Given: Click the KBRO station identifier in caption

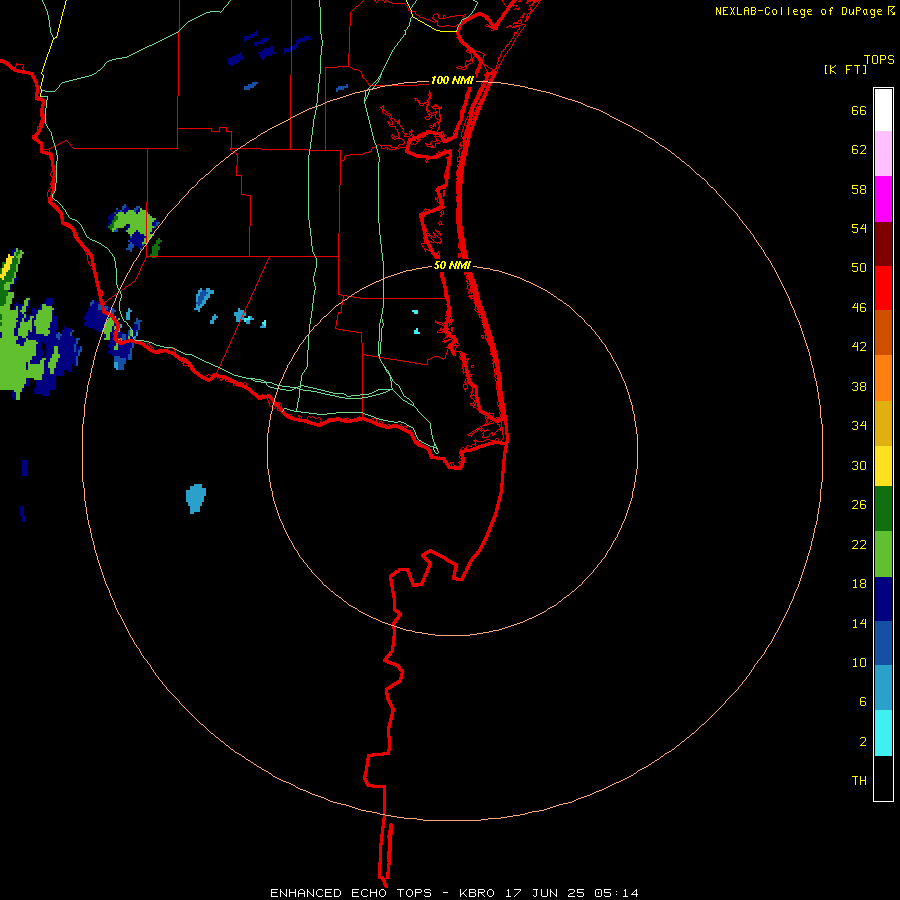Looking at the screenshot, I should point(477,893).
